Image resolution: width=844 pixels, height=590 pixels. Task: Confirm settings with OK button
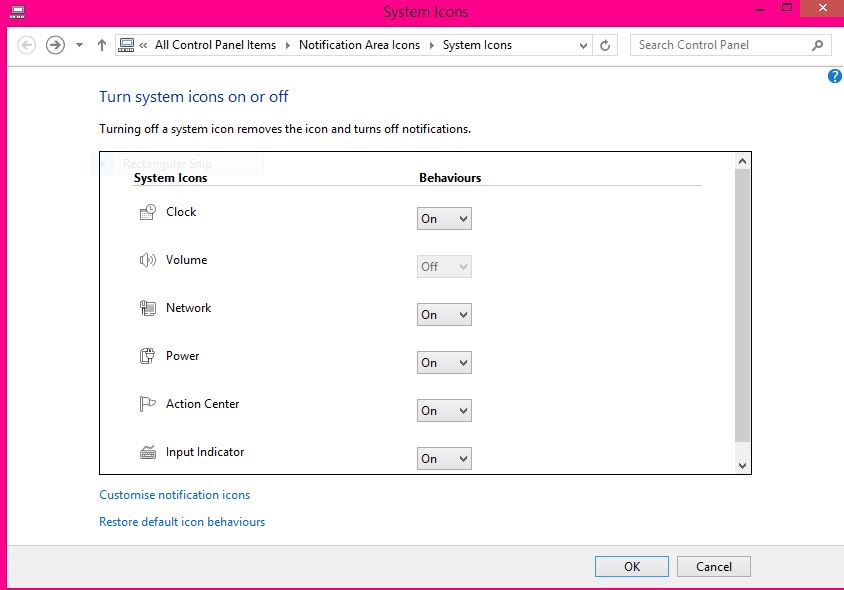point(631,566)
